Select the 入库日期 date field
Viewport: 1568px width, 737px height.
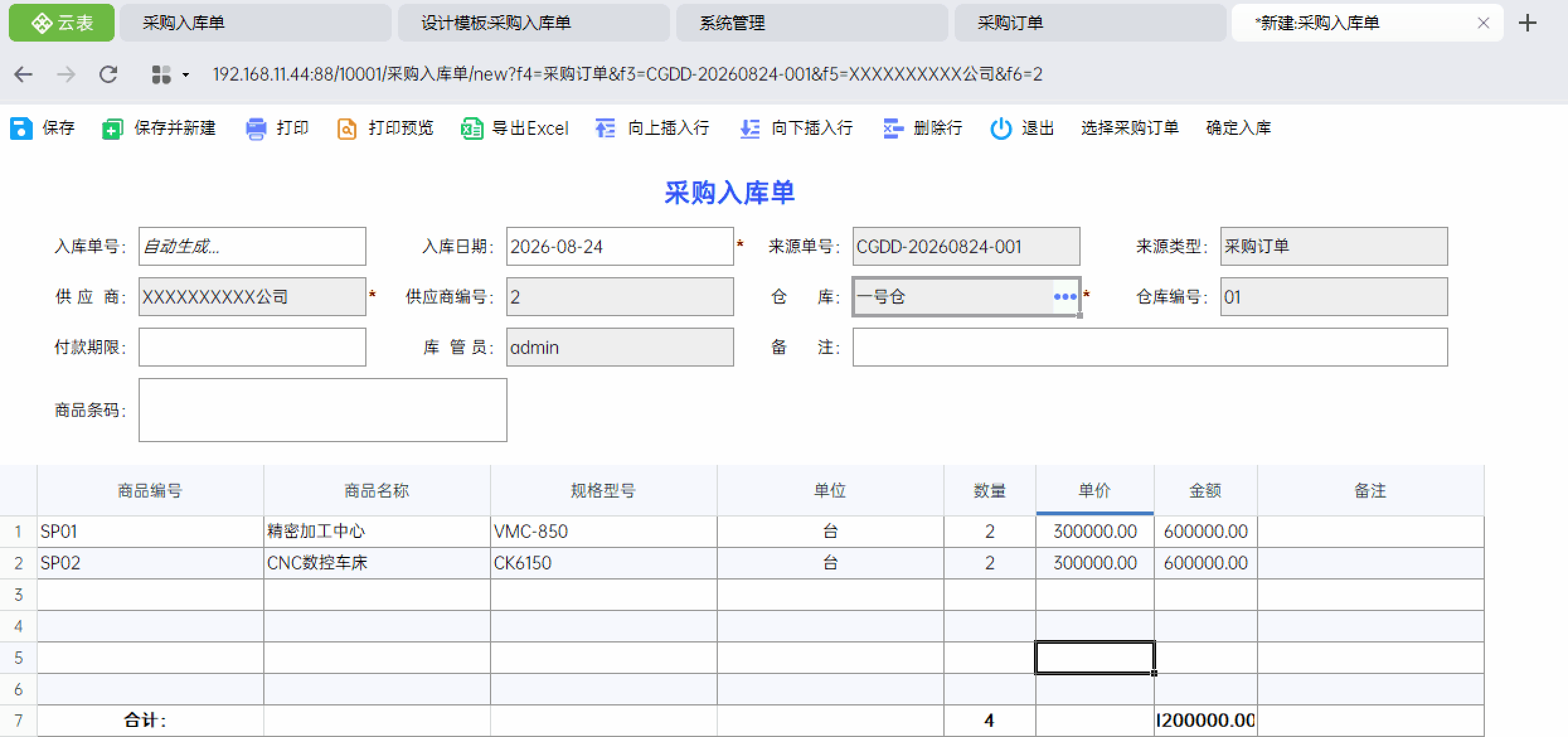(x=620, y=246)
